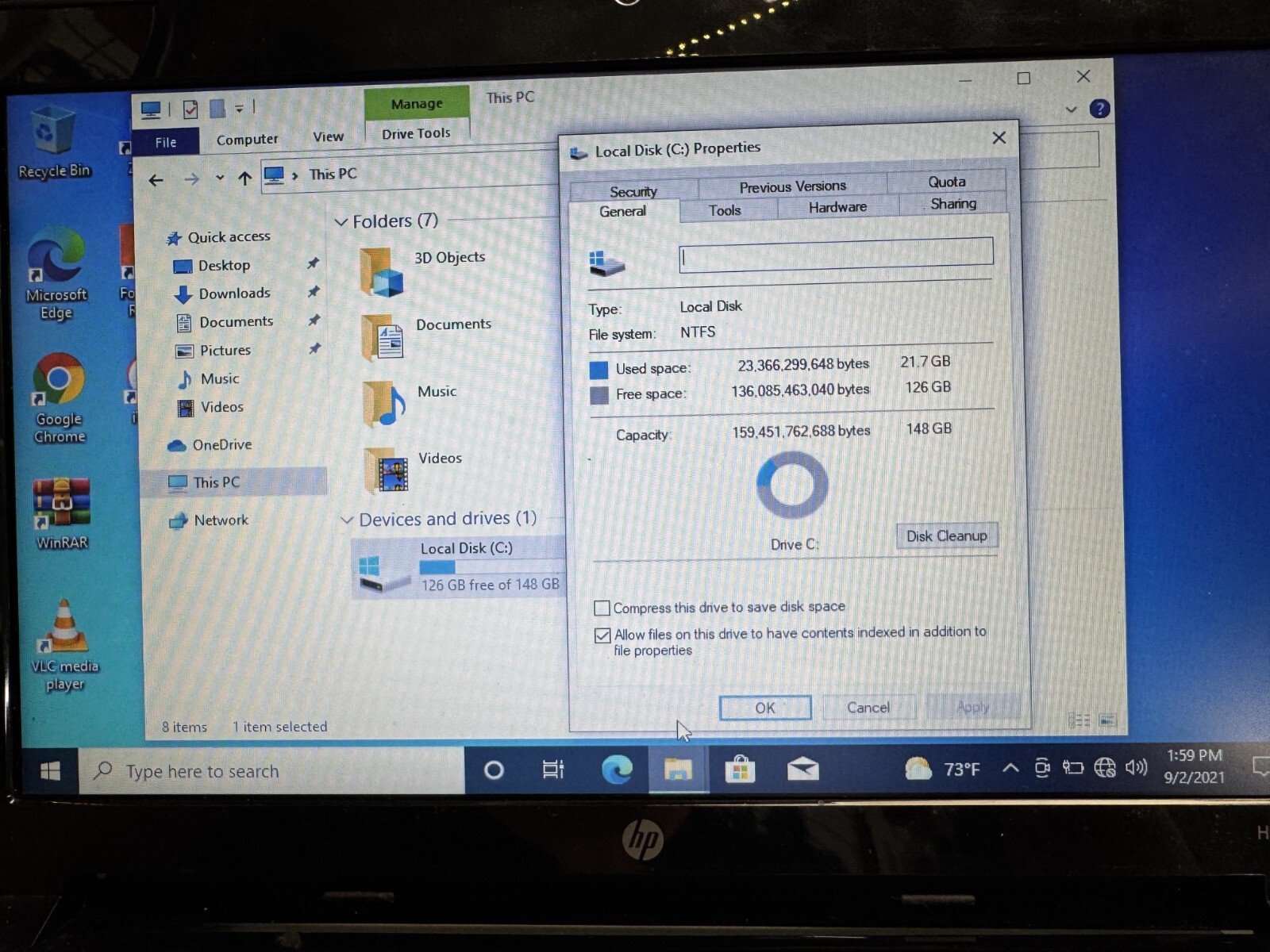1270x952 pixels.
Task: Open Edge from the taskbar
Action: (616, 769)
